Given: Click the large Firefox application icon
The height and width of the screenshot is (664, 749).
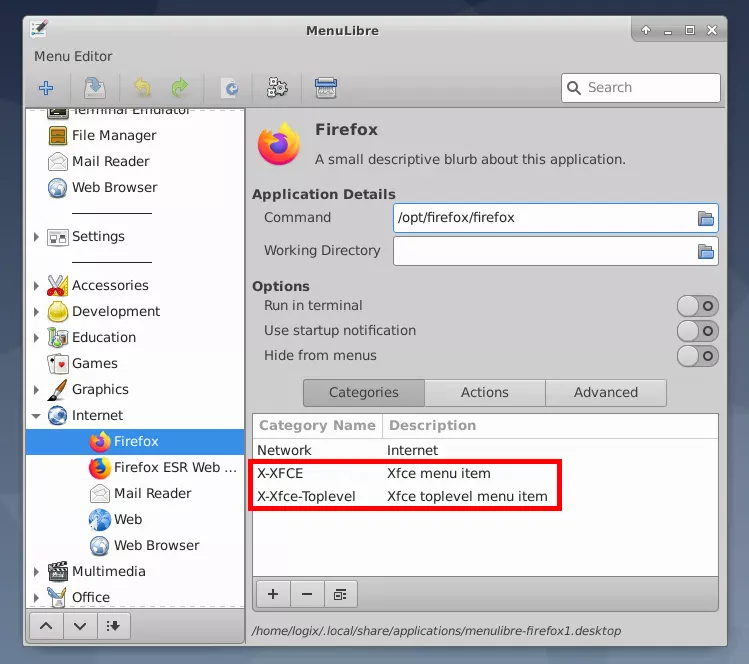Looking at the screenshot, I should 279,144.
